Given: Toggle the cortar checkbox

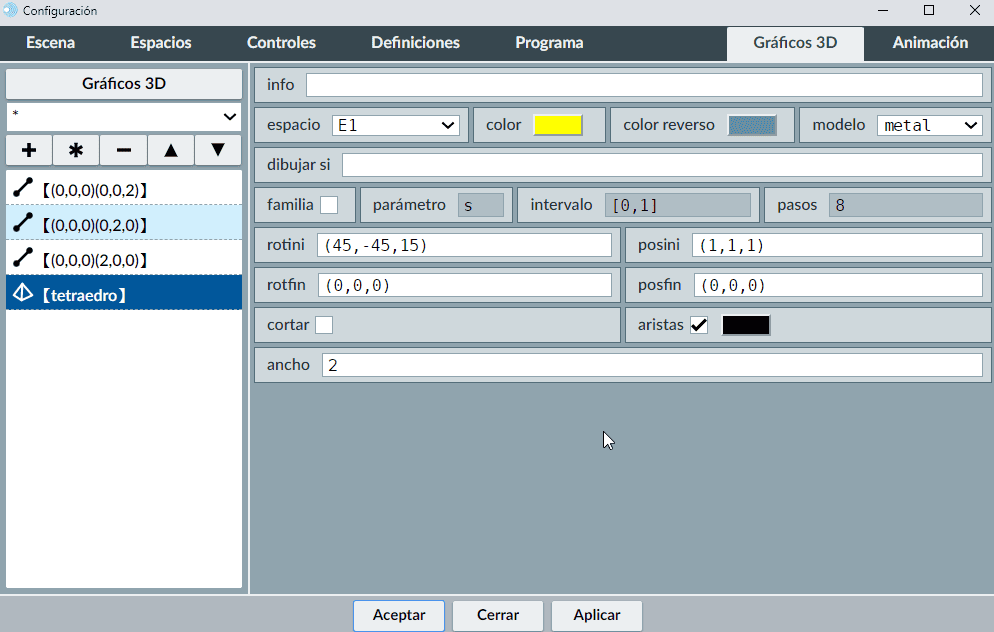Looking at the screenshot, I should (x=324, y=325).
